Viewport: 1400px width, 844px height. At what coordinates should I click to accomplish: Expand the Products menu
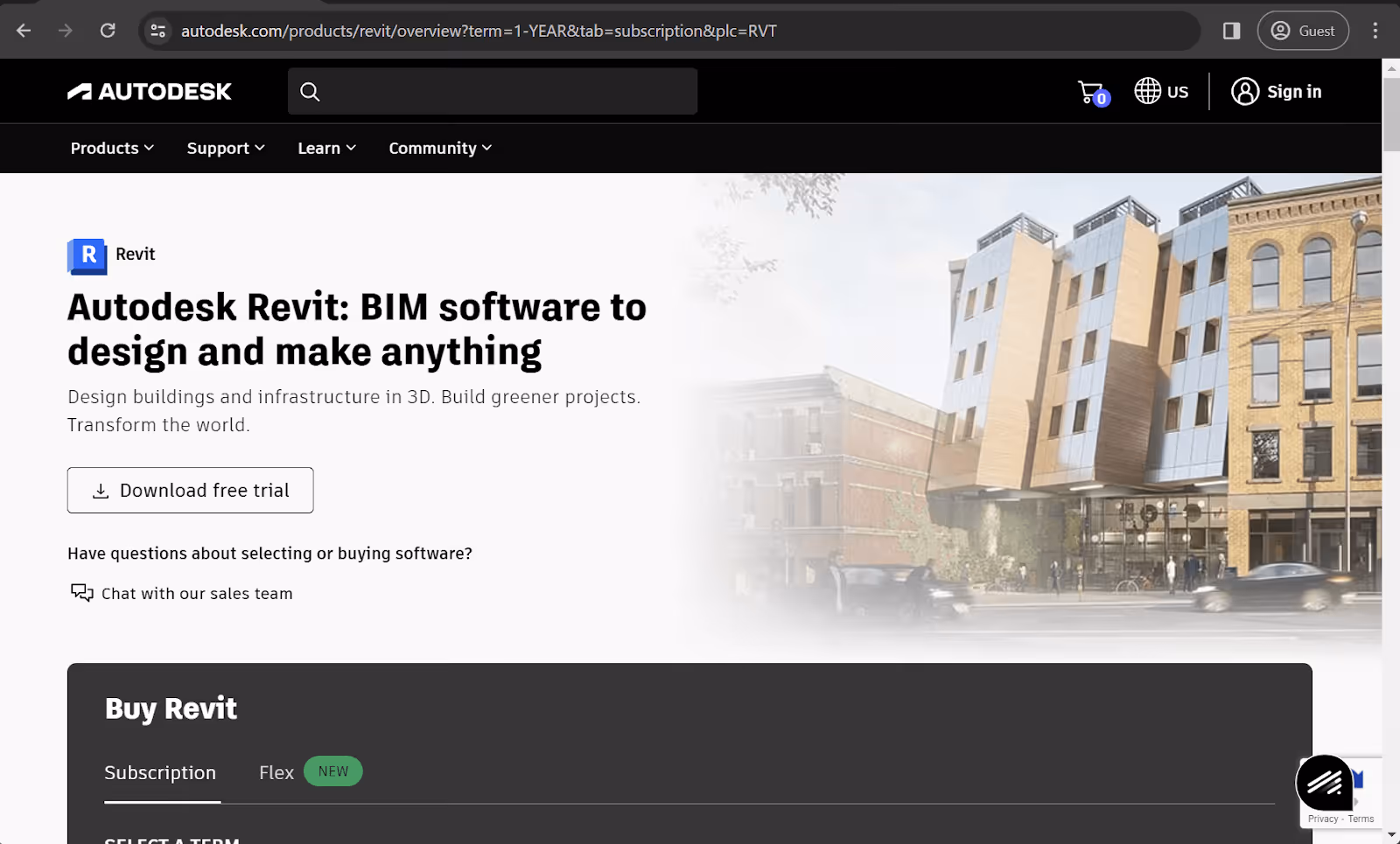click(x=112, y=148)
